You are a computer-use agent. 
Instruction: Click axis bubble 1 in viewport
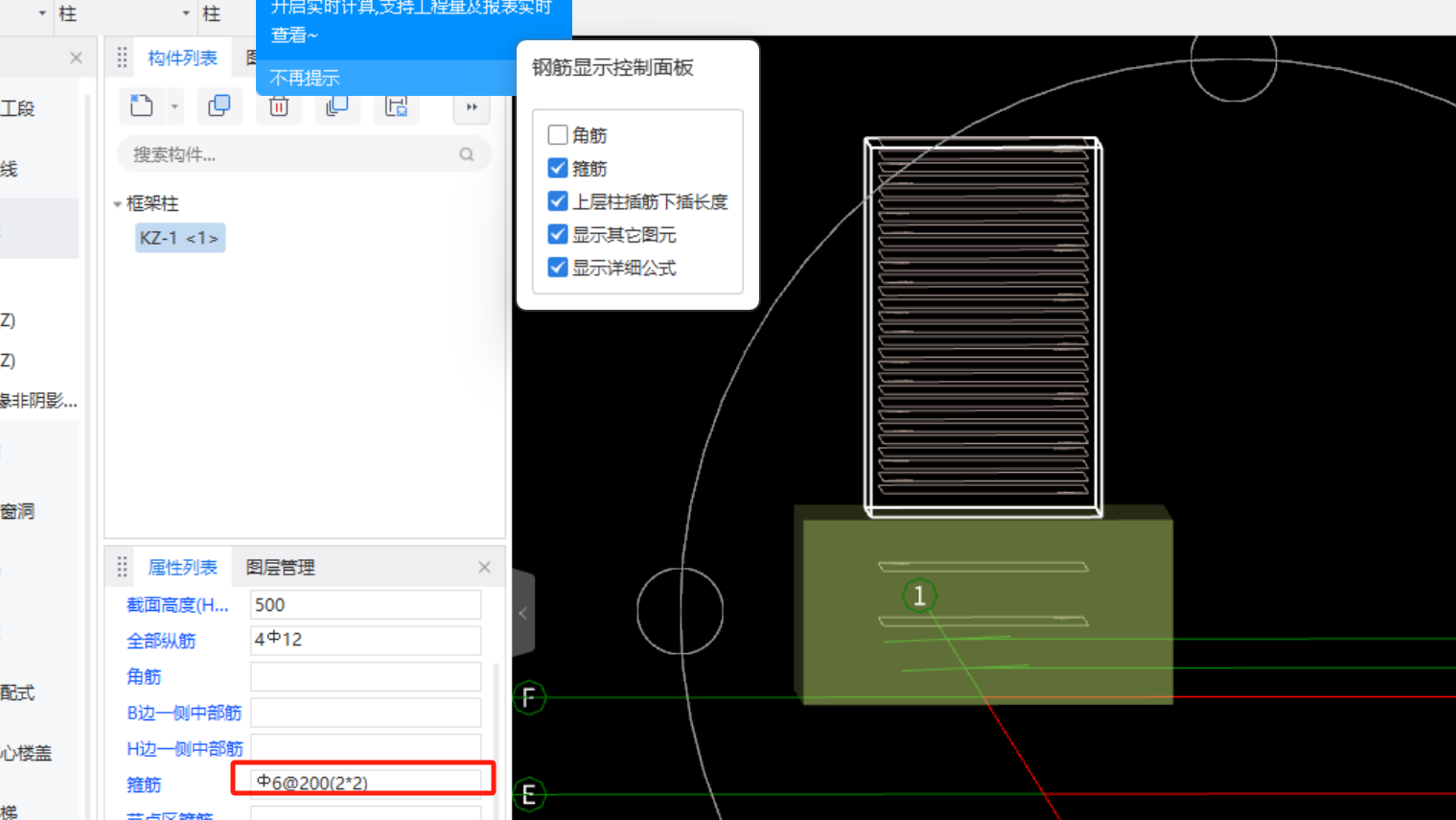(x=919, y=596)
